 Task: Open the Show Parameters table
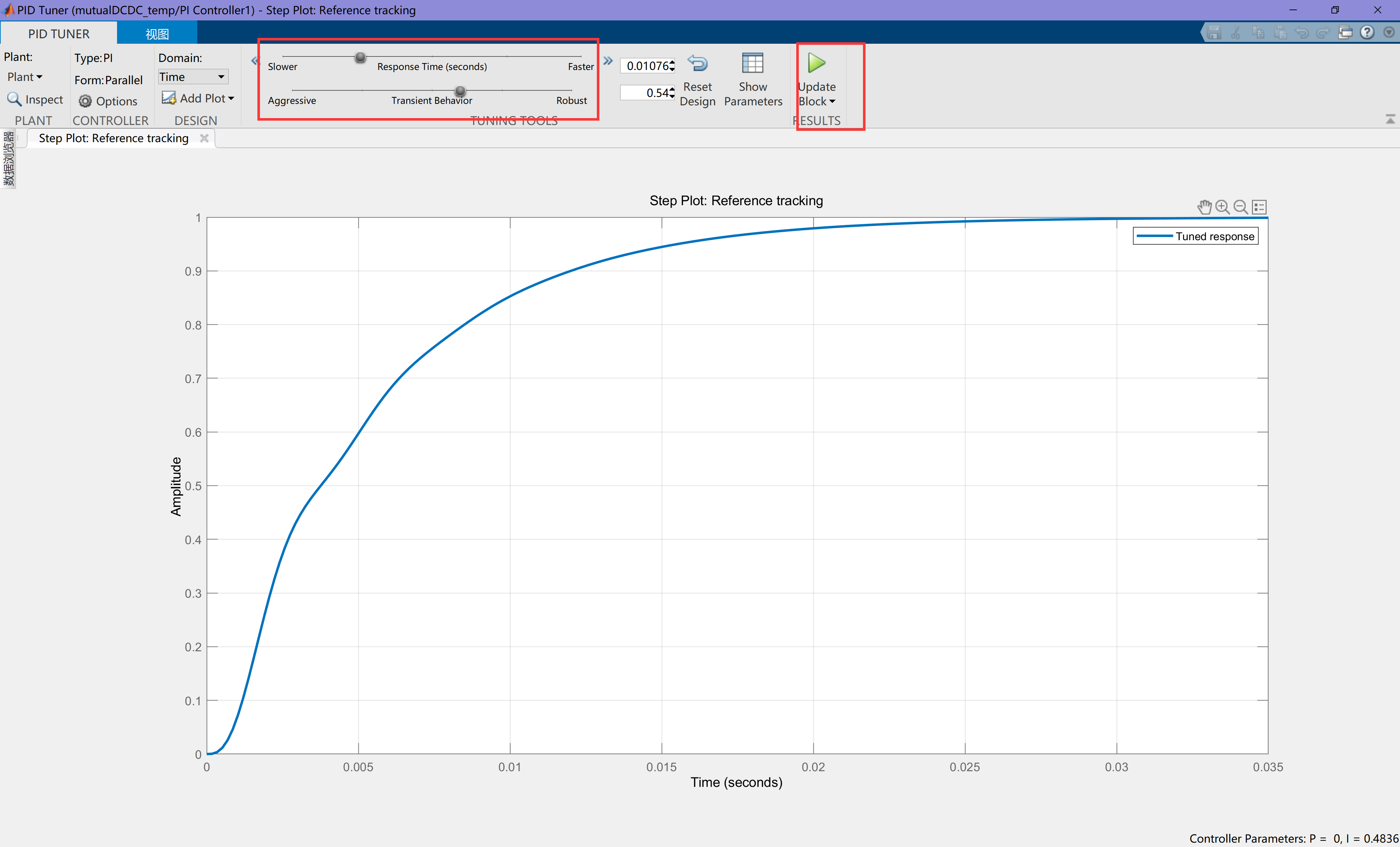752,63
